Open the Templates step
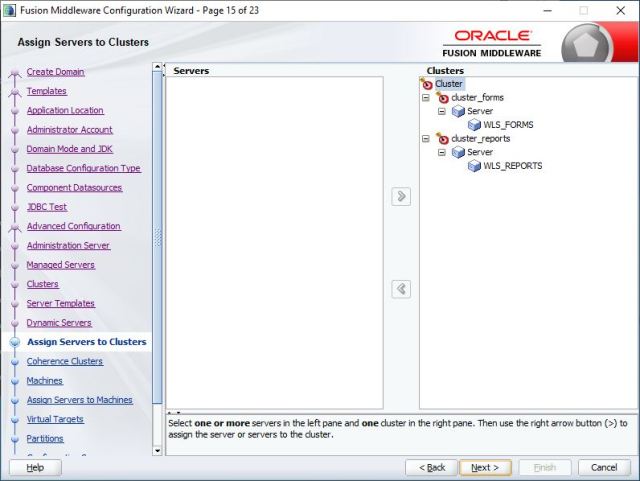Image resolution: width=640 pixels, height=481 pixels. 47,91
